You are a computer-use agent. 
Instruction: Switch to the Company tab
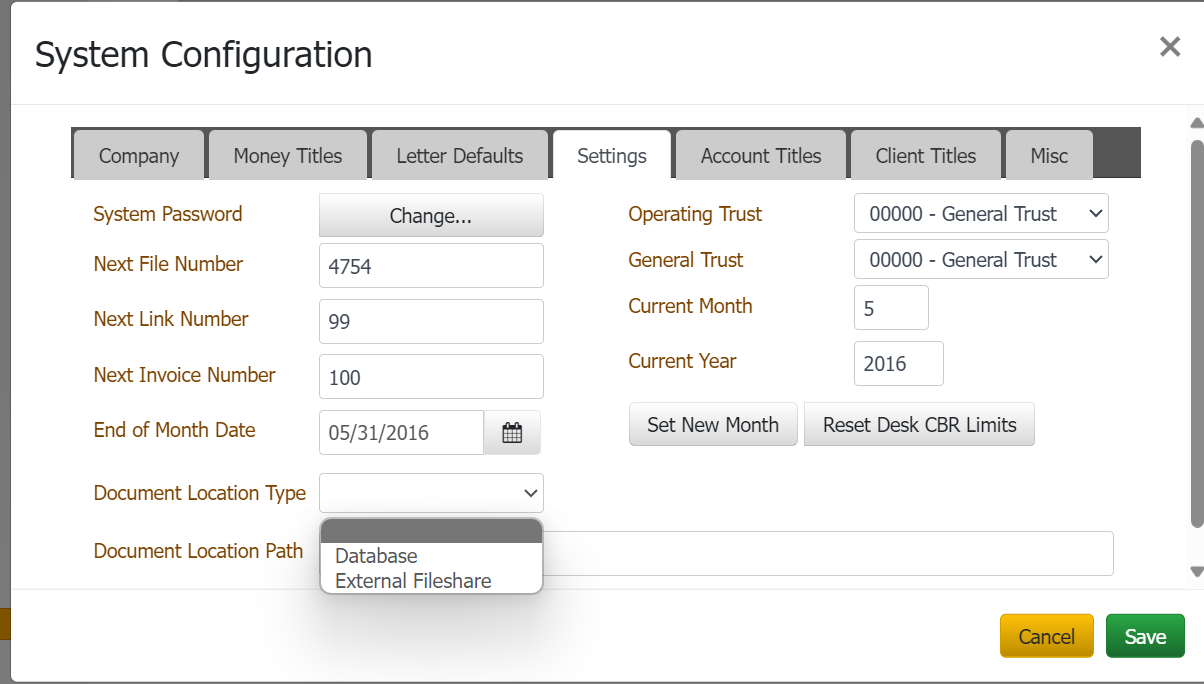(139, 156)
